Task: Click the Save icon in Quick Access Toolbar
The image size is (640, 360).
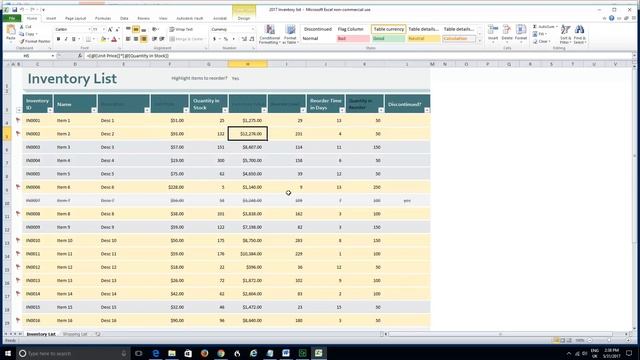Action: (14, 9)
